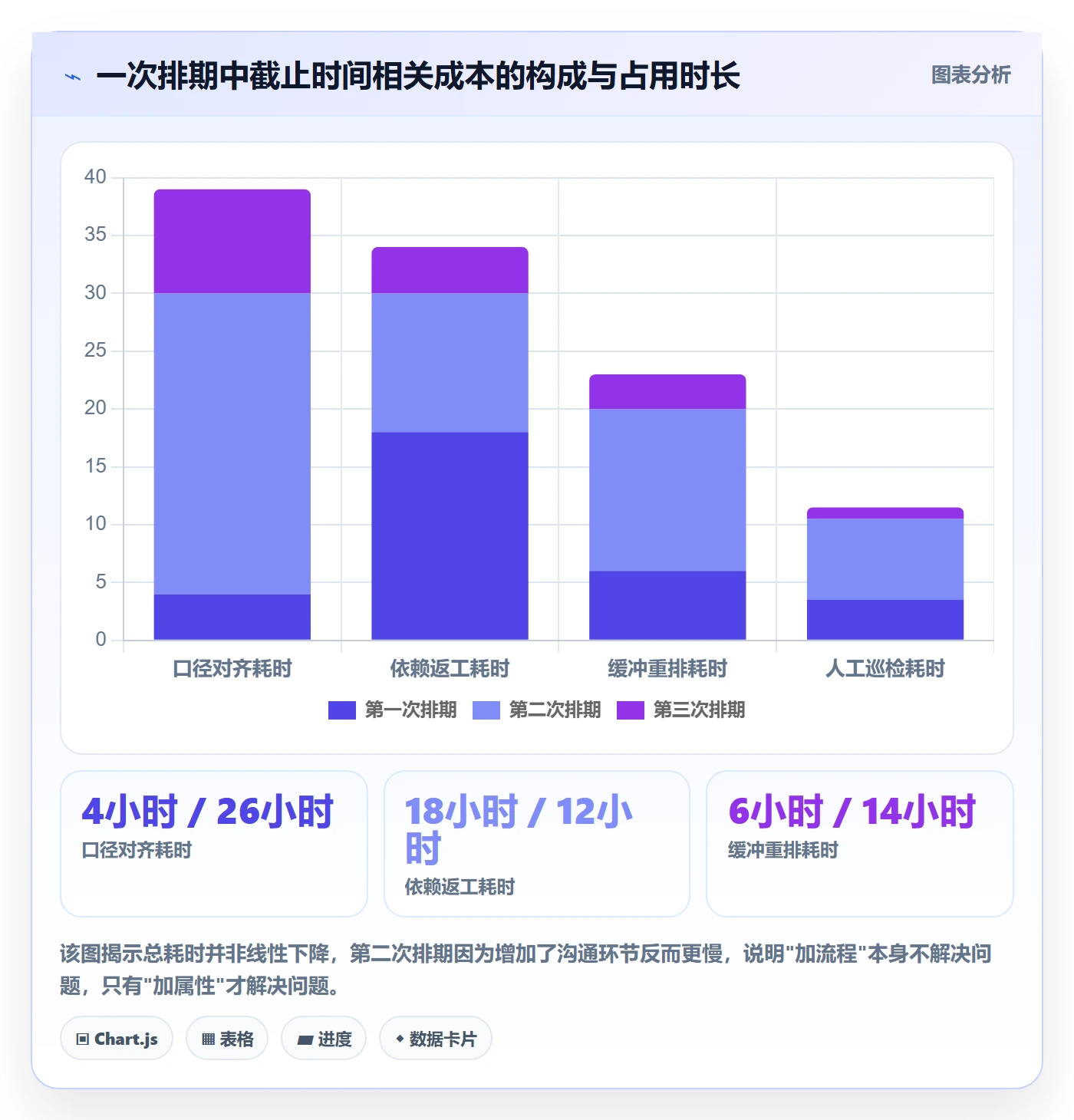The height and width of the screenshot is (1120, 1074).
Task: Click the light blue segment of 依赖返工耗时 bar
Action: click(450, 363)
